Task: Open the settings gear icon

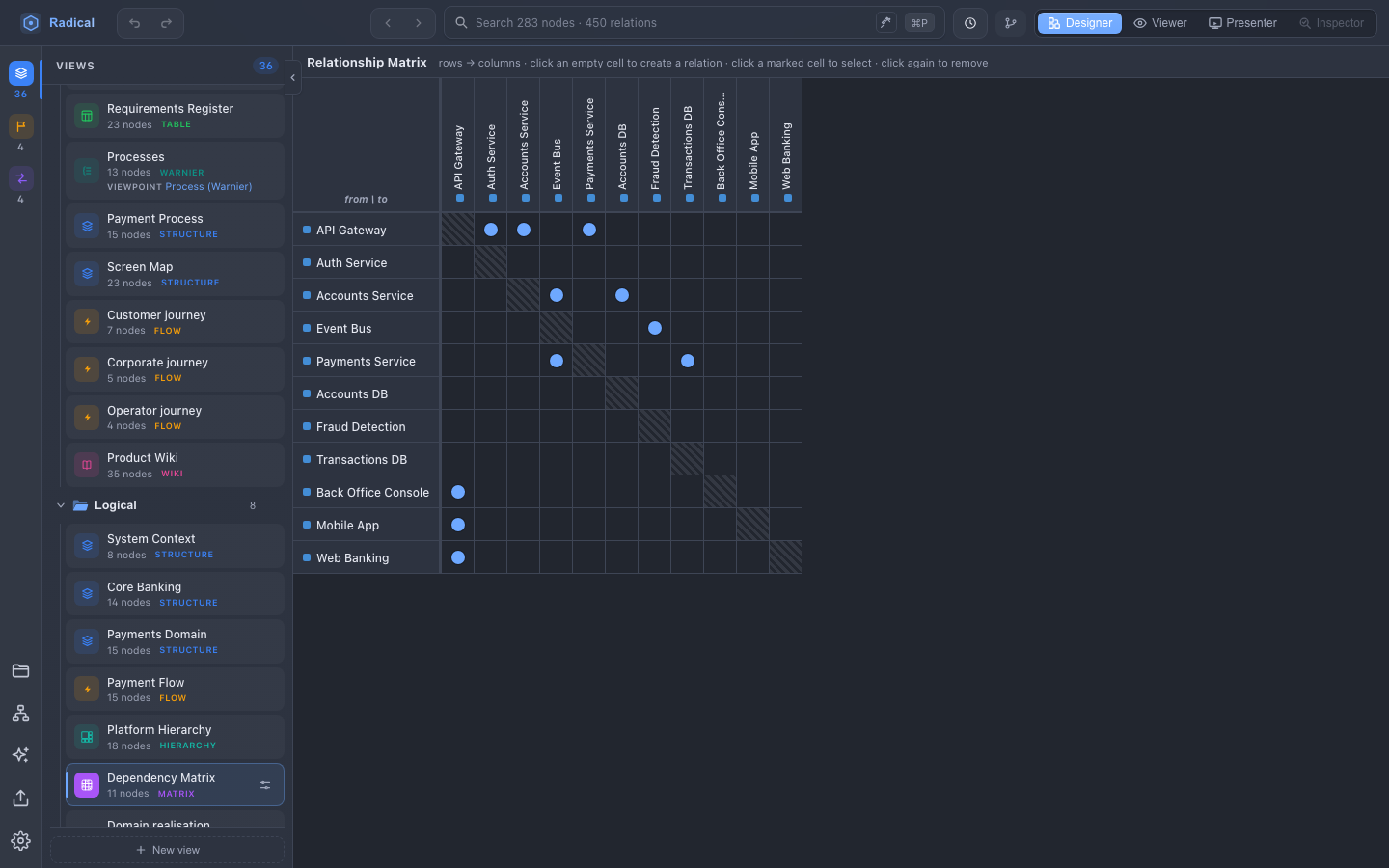Action: (20, 841)
